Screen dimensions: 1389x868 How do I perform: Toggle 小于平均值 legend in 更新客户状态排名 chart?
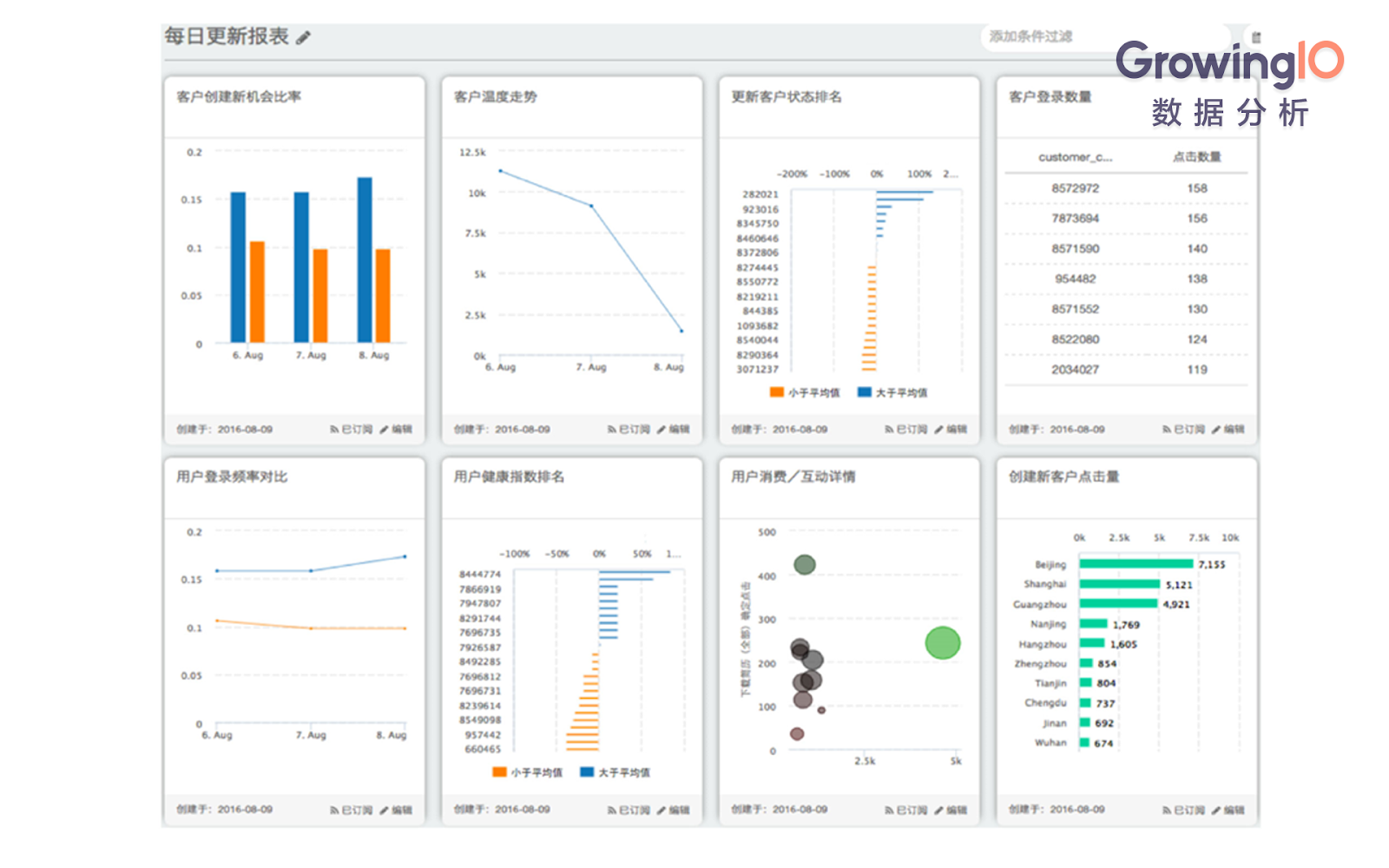(x=805, y=392)
